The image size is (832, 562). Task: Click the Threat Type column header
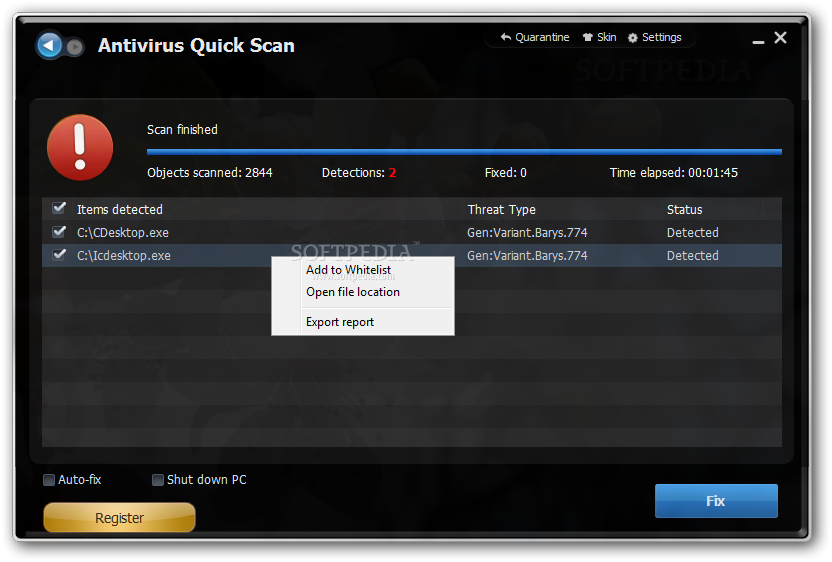tap(501, 210)
